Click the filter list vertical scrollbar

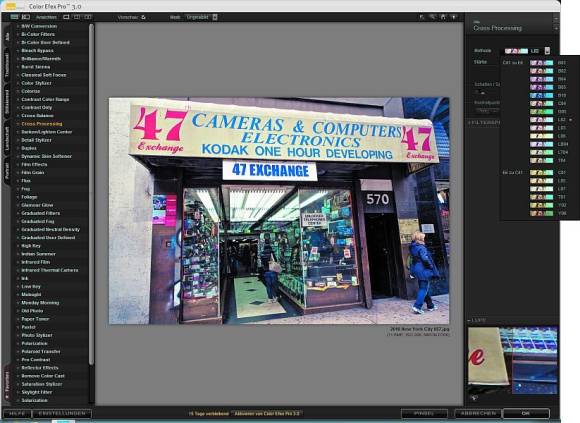click(91, 194)
